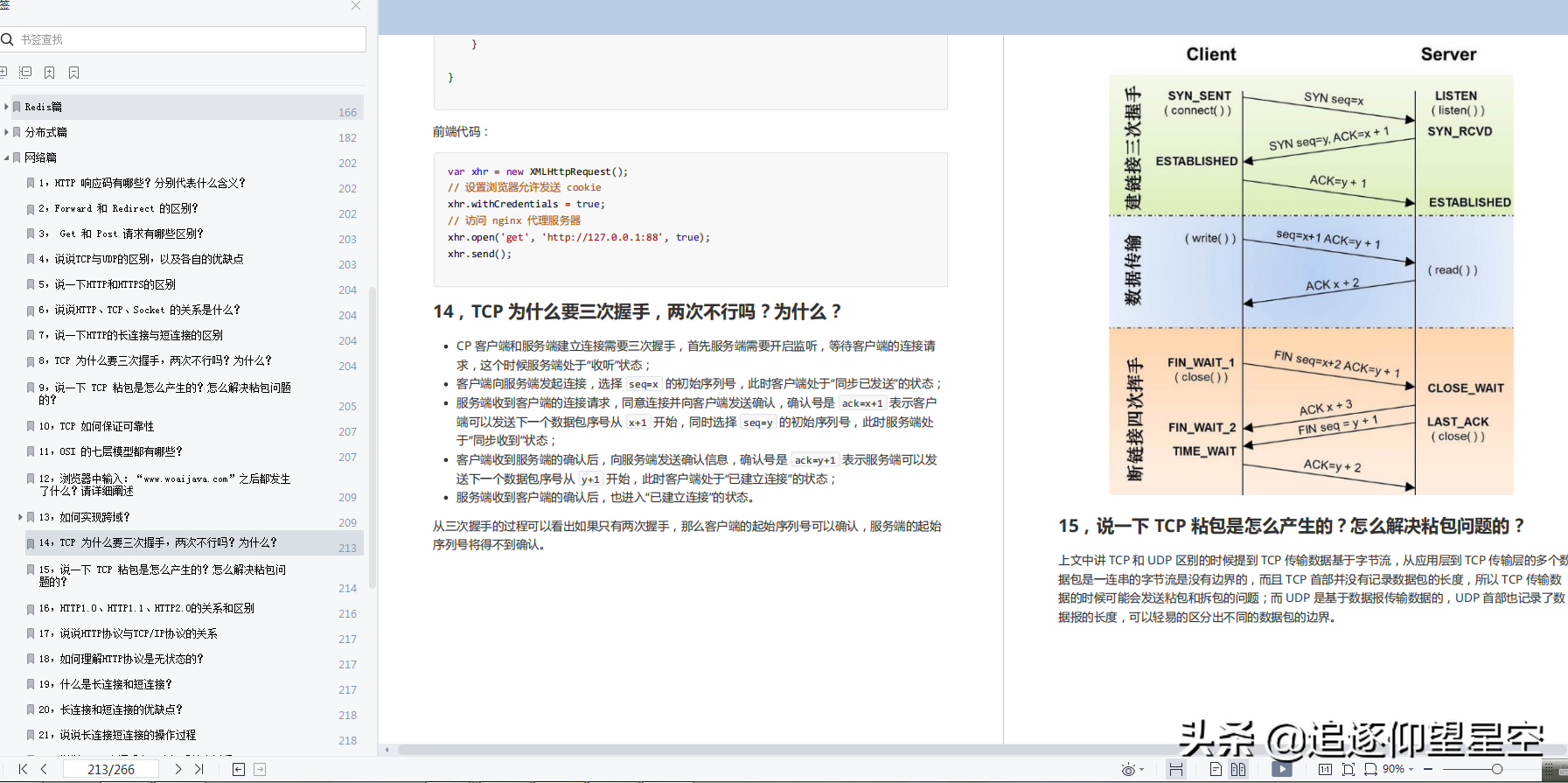Click the bookmark panel vertical scrollbar

tap(373, 437)
